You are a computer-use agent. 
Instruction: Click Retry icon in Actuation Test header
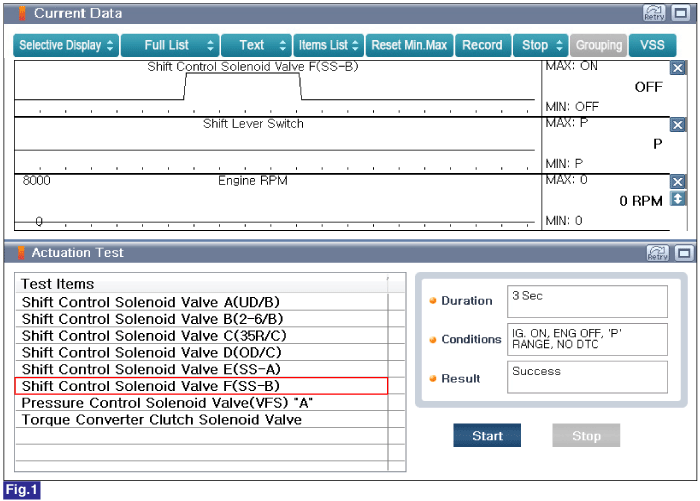click(658, 253)
